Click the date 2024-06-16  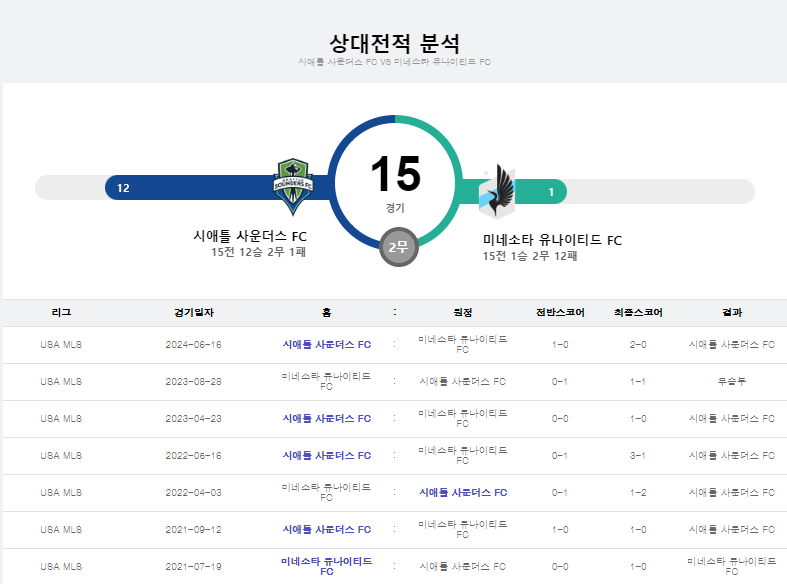coord(193,345)
